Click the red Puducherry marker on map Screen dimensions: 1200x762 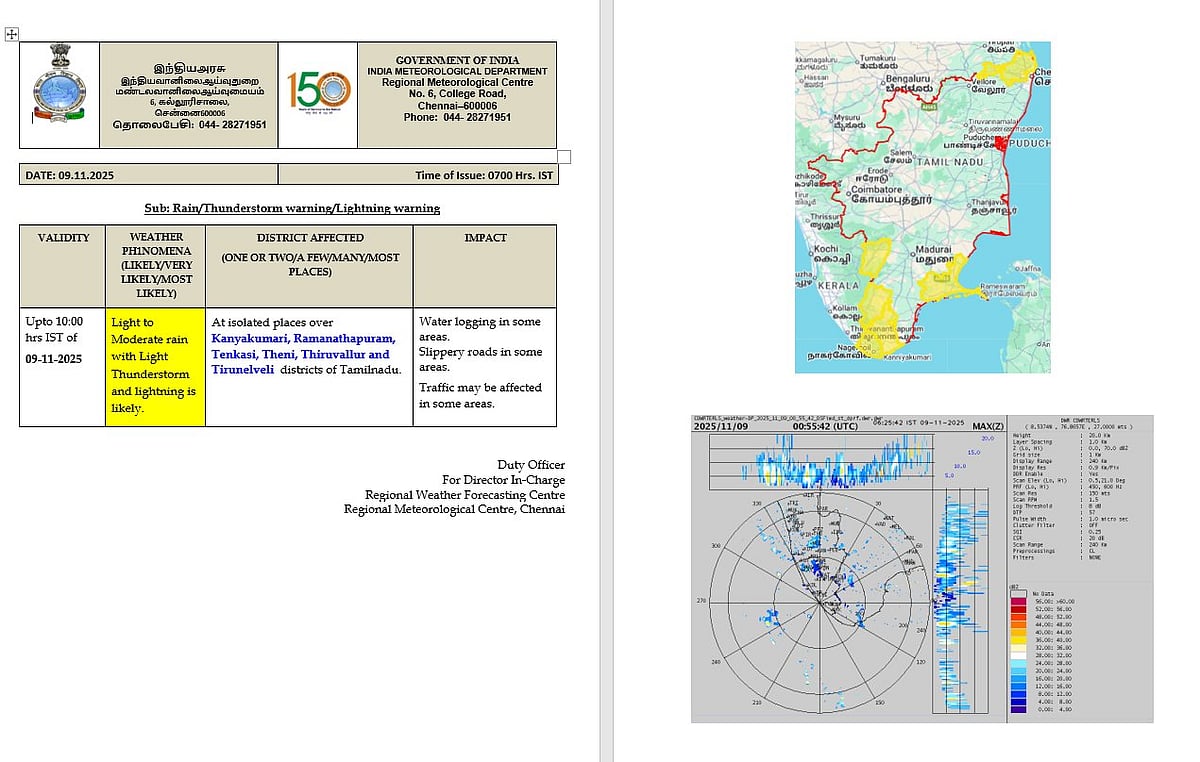1001,145
